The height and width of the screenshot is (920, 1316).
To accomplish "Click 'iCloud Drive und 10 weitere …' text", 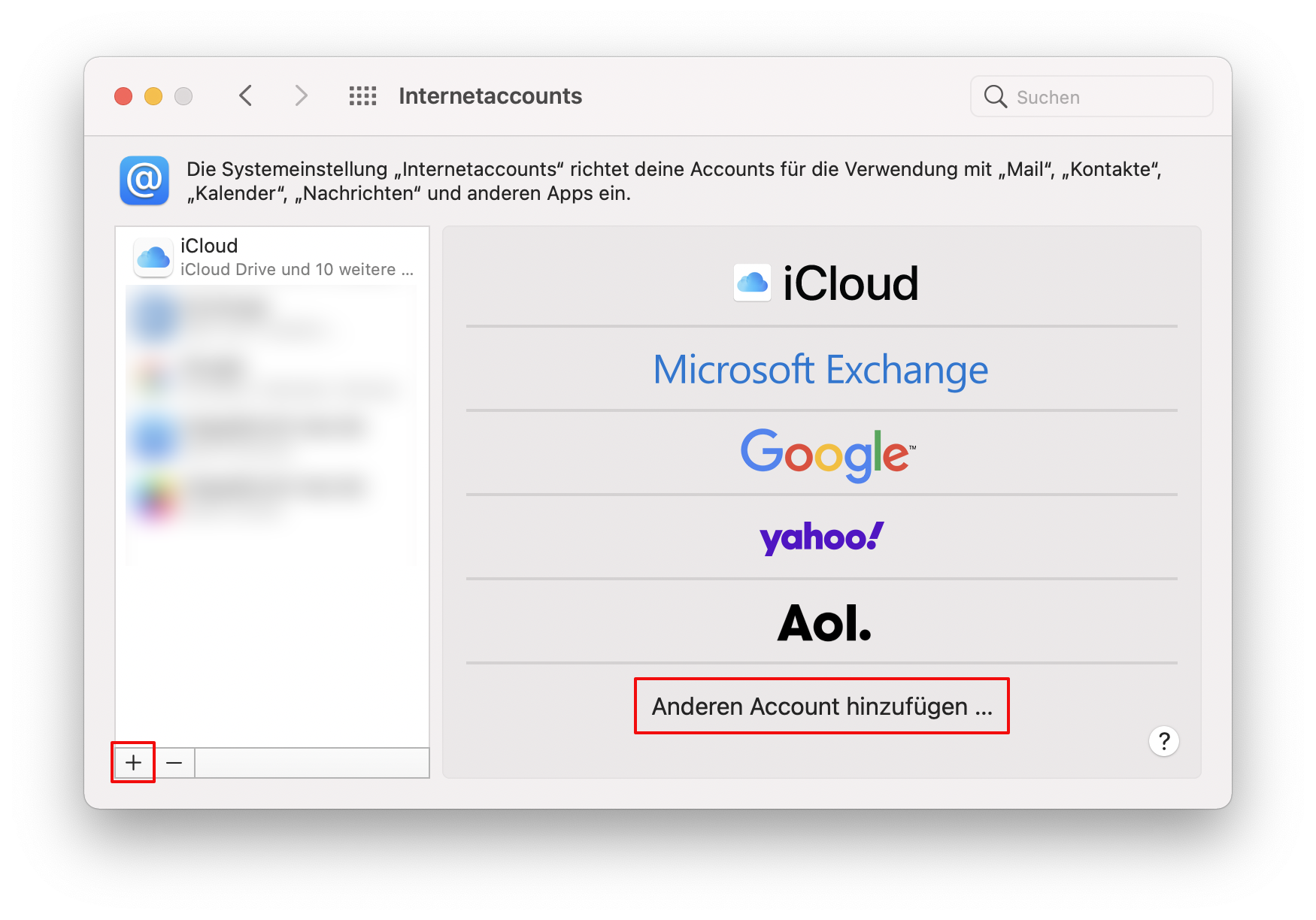I will point(297,269).
